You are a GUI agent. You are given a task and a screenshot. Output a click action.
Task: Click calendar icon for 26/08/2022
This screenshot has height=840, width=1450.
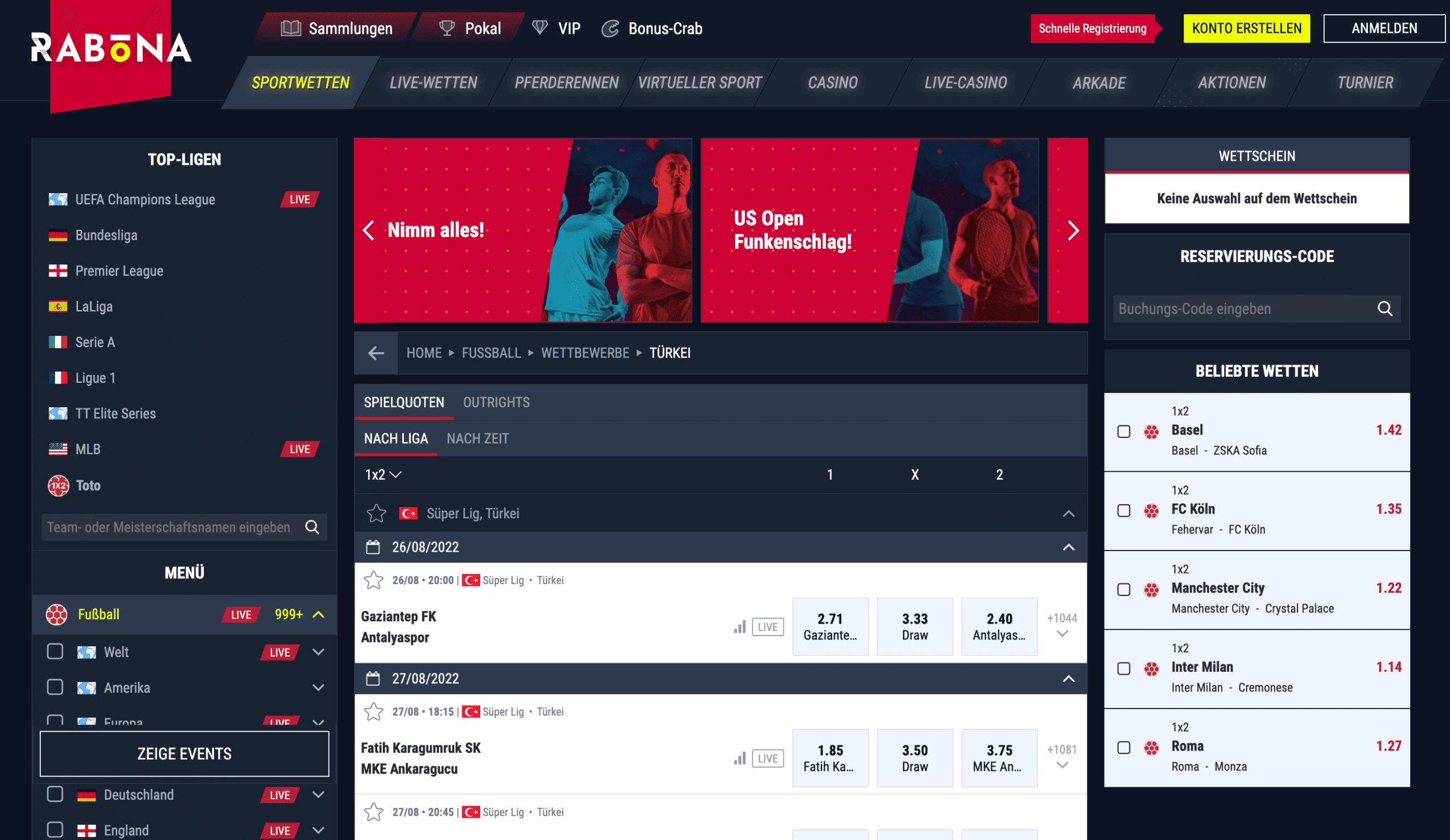coord(373,547)
